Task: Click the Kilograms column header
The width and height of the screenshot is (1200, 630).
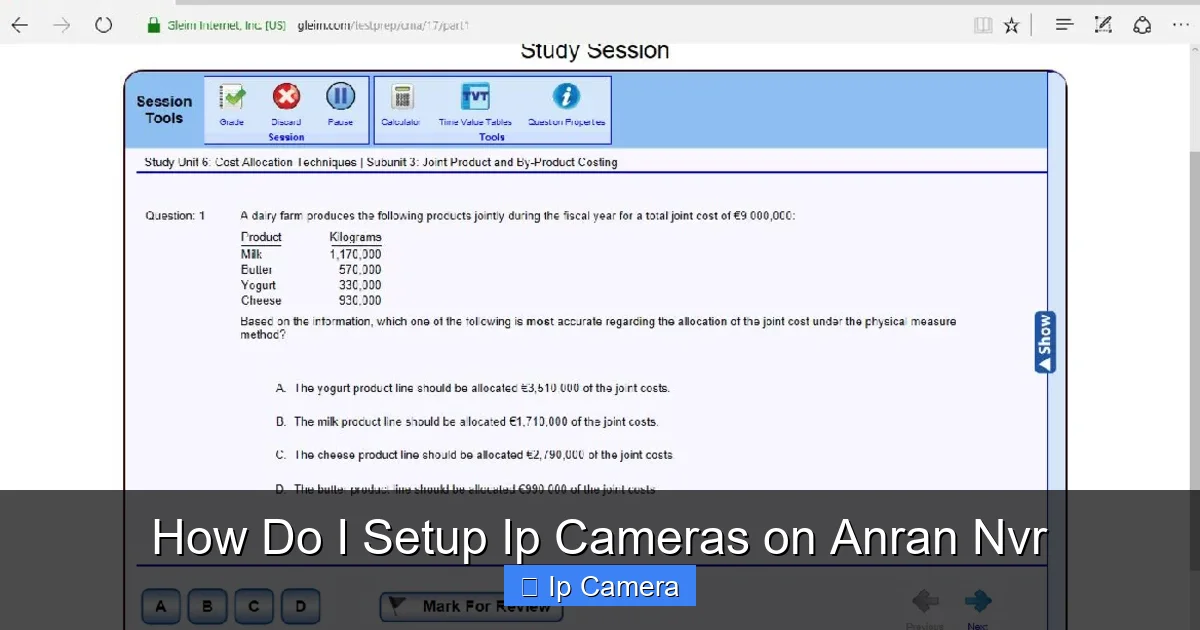Action: [x=355, y=237]
